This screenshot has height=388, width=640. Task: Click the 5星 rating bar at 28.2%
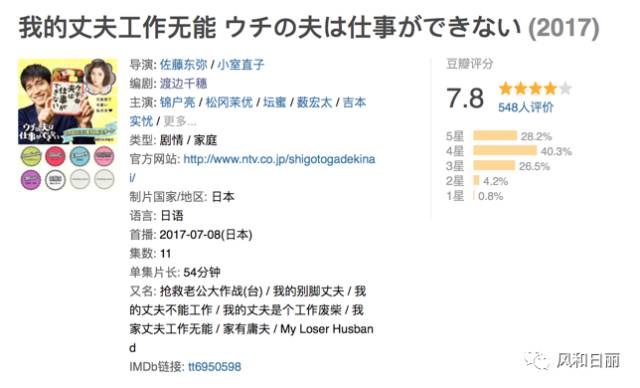495,136
